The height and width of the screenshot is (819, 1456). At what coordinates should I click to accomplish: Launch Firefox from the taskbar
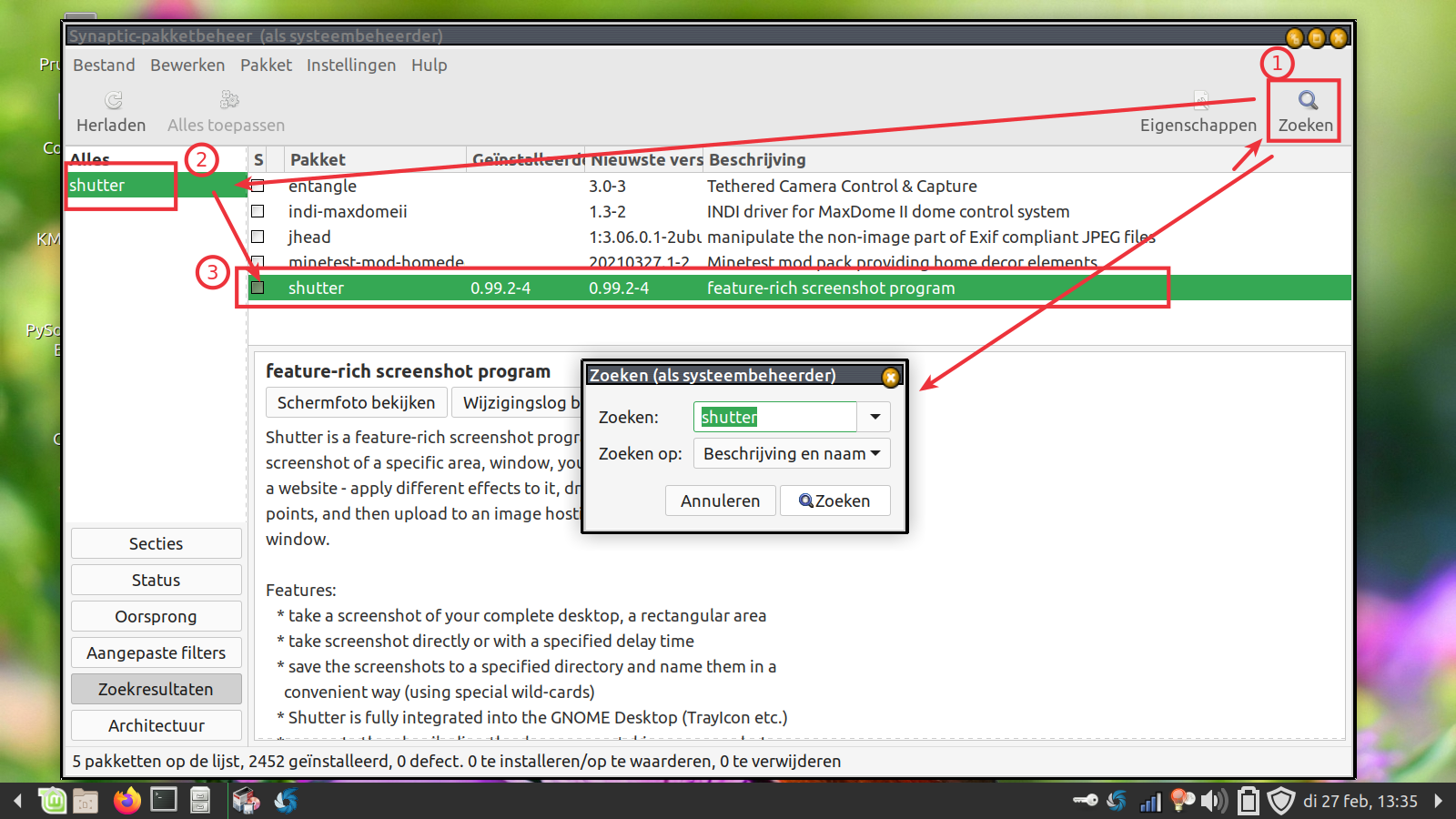[x=127, y=801]
